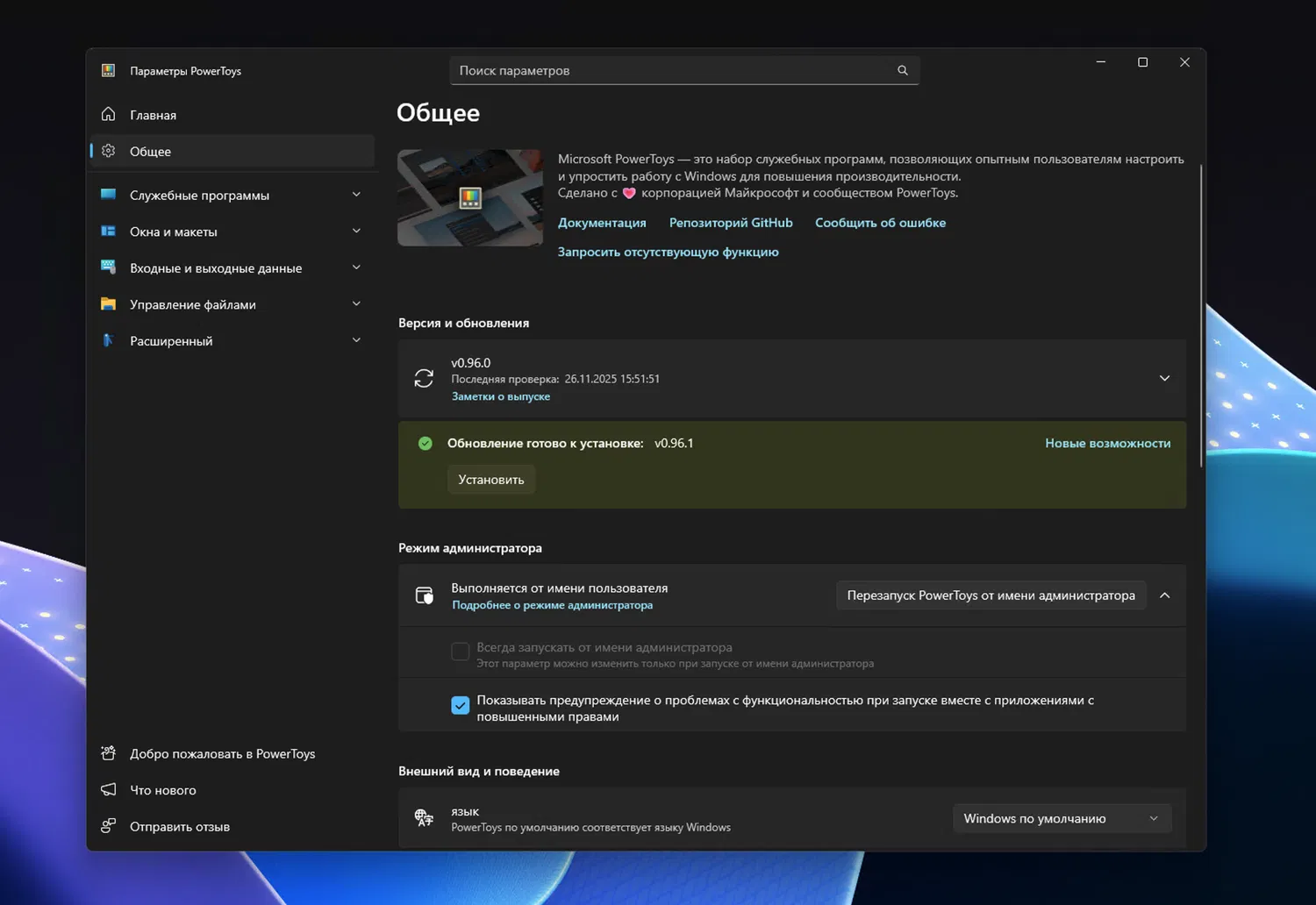
Task: Click the Сообщить об ошибке link
Action: pos(880,223)
